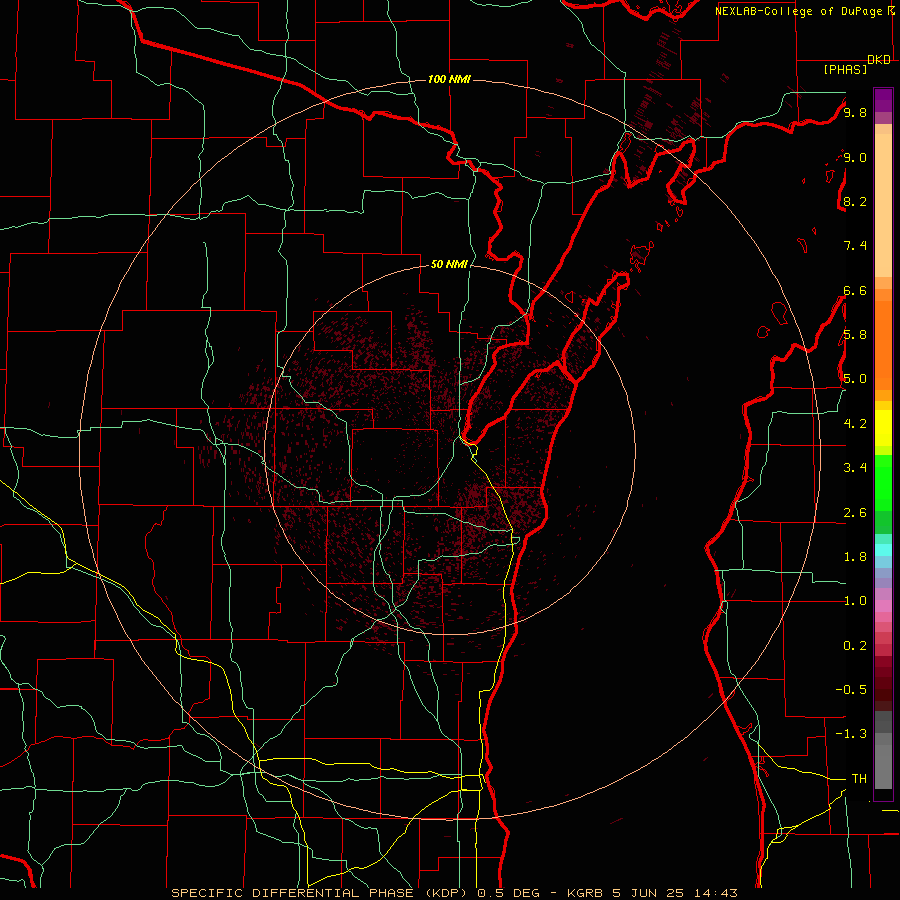Click the 5 JUN 25 14:43 timestamp
This screenshot has width=900, height=900.
coord(675,893)
